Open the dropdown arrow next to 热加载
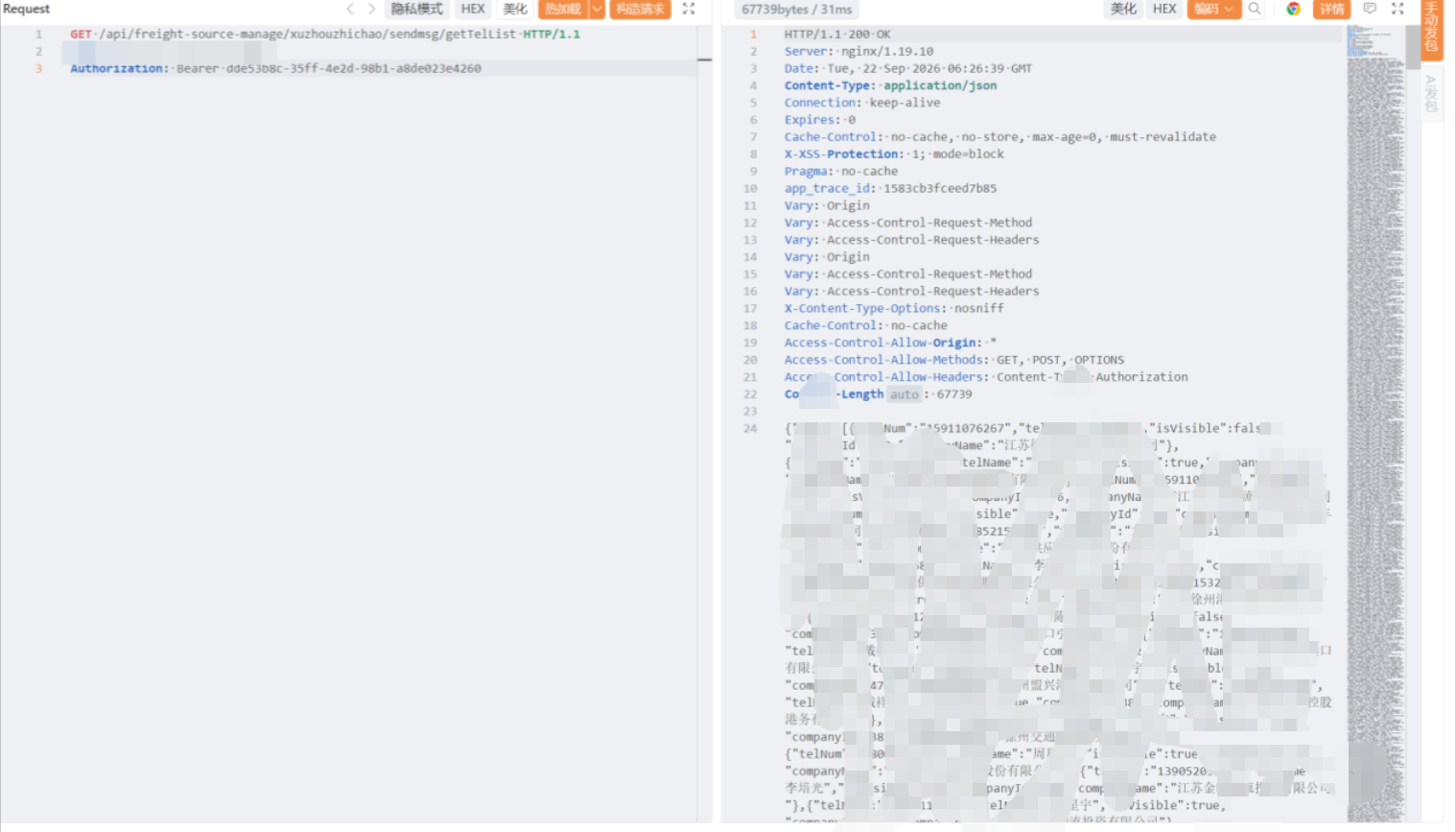Image resolution: width=1456 pixels, height=832 pixels. click(x=597, y=9)
